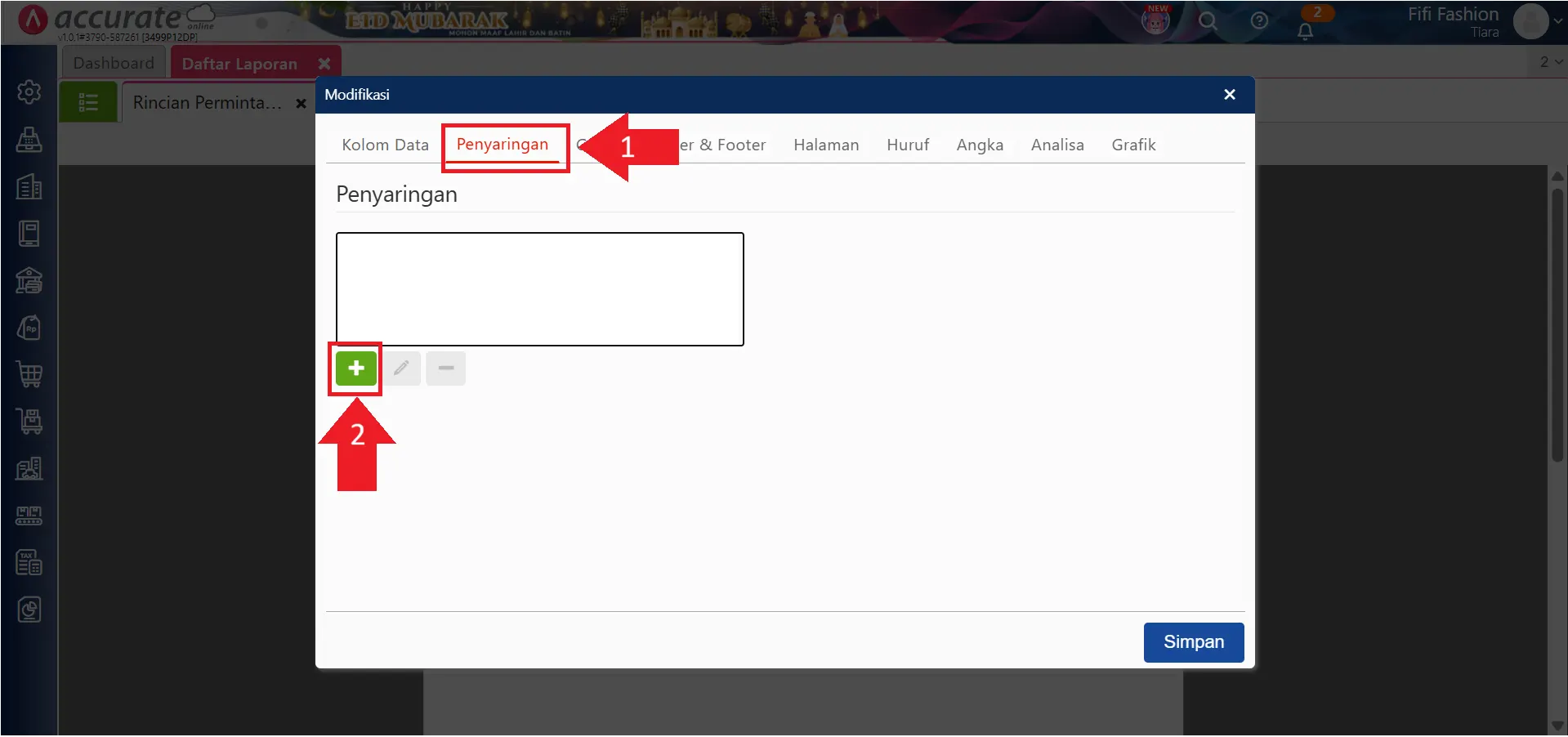Open the Analisa tab
Screen dimensions: 1568x737
tap(1057, 145)
